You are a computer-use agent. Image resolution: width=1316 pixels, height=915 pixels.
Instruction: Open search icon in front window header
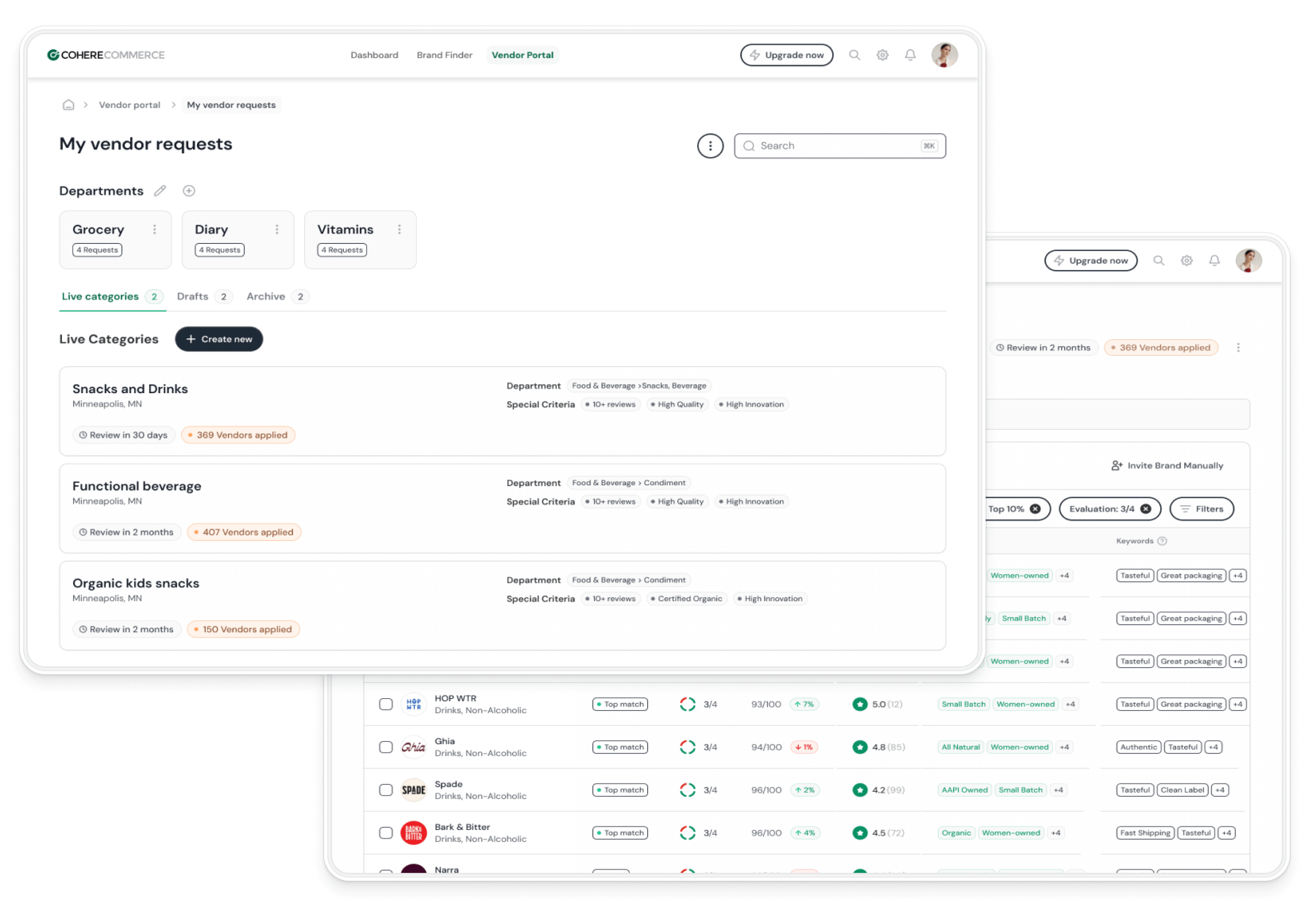click(x=855, y=55)
